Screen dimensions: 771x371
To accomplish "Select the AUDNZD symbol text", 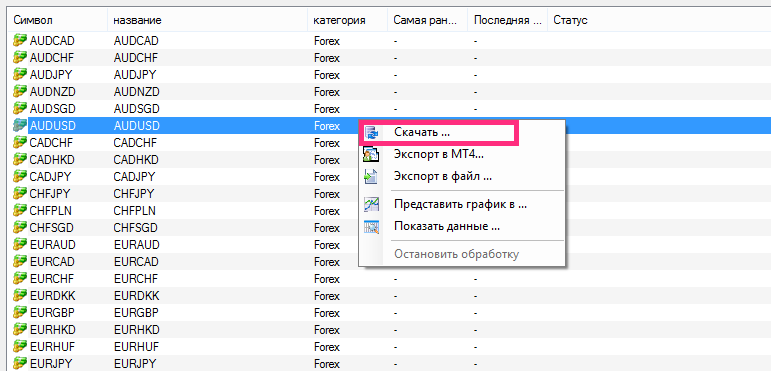I will (x=53, y=91).
